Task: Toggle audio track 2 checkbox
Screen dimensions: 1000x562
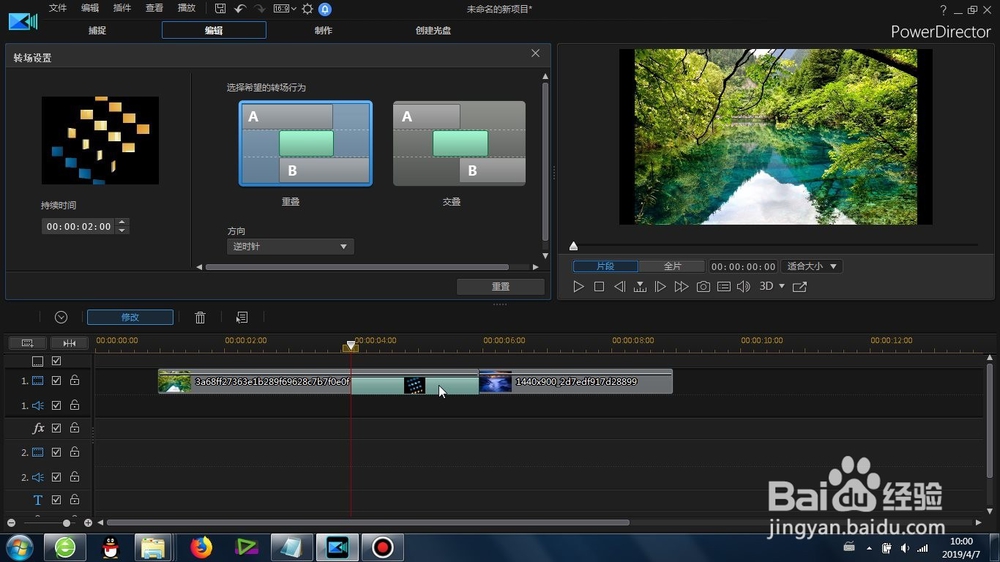Action: pyautogui.click(x=56, y=477)
